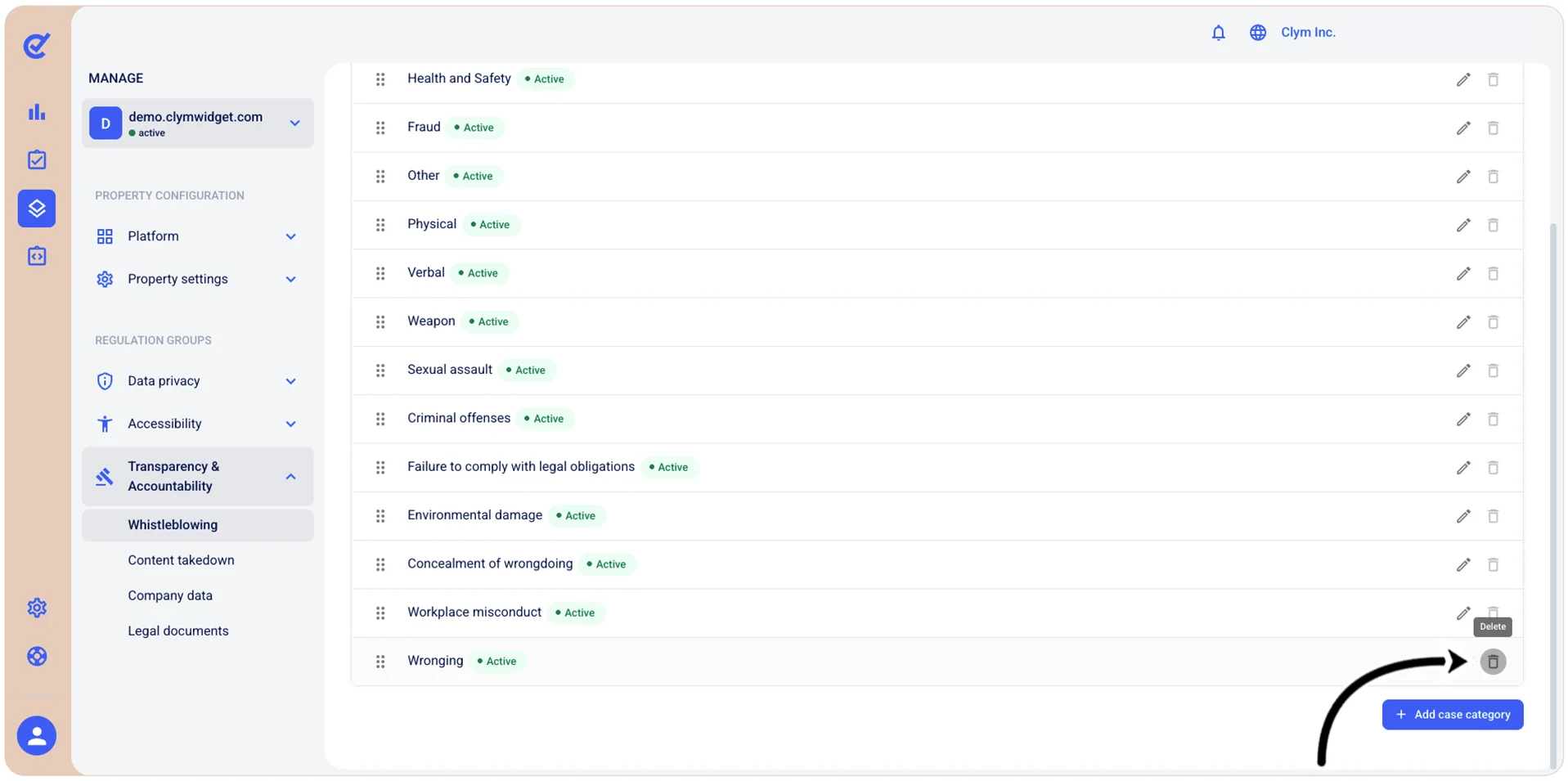
Task: Open the notifications bell
Action: point(1218,33)
